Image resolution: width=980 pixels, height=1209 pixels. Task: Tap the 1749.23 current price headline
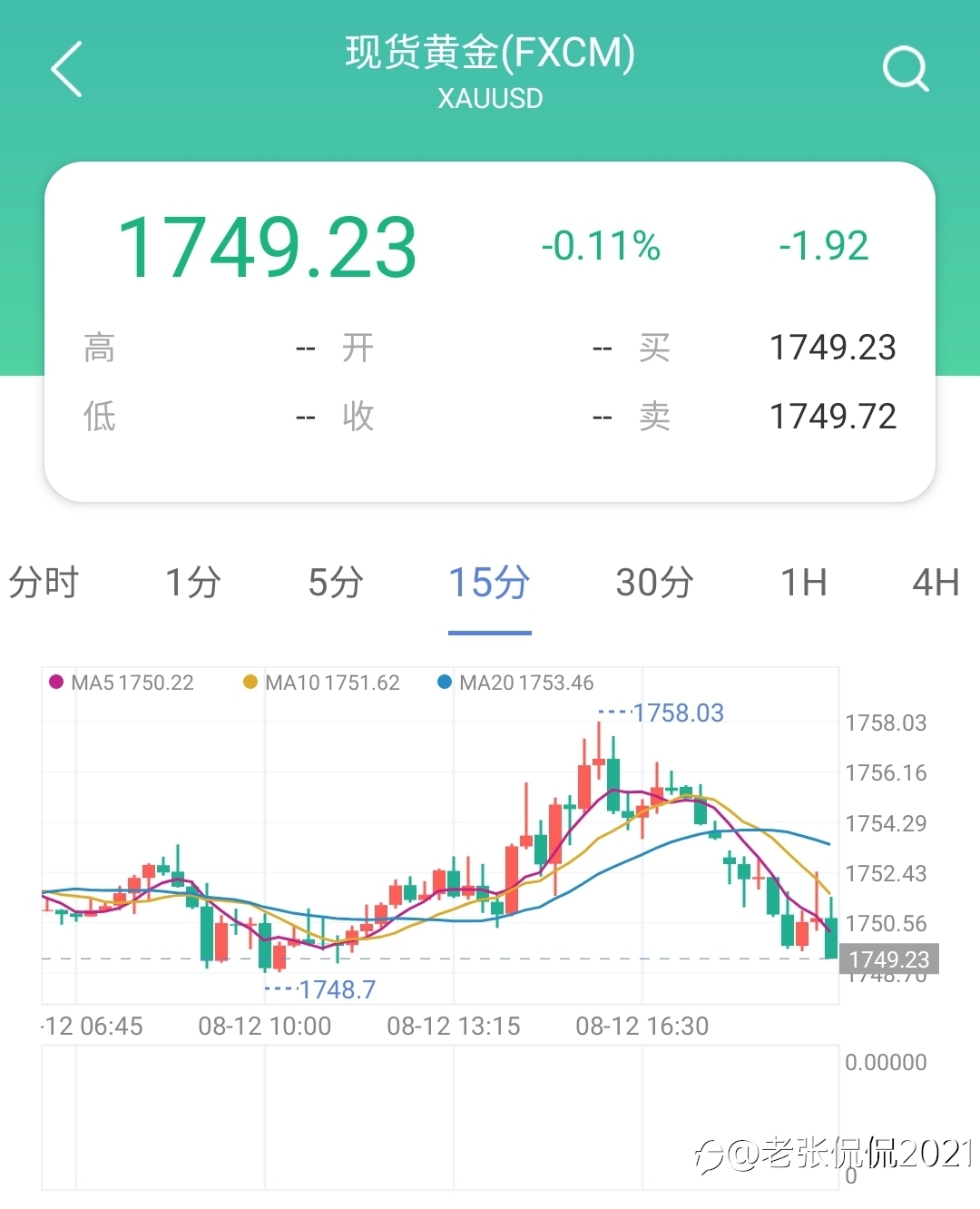click(268, 247)
